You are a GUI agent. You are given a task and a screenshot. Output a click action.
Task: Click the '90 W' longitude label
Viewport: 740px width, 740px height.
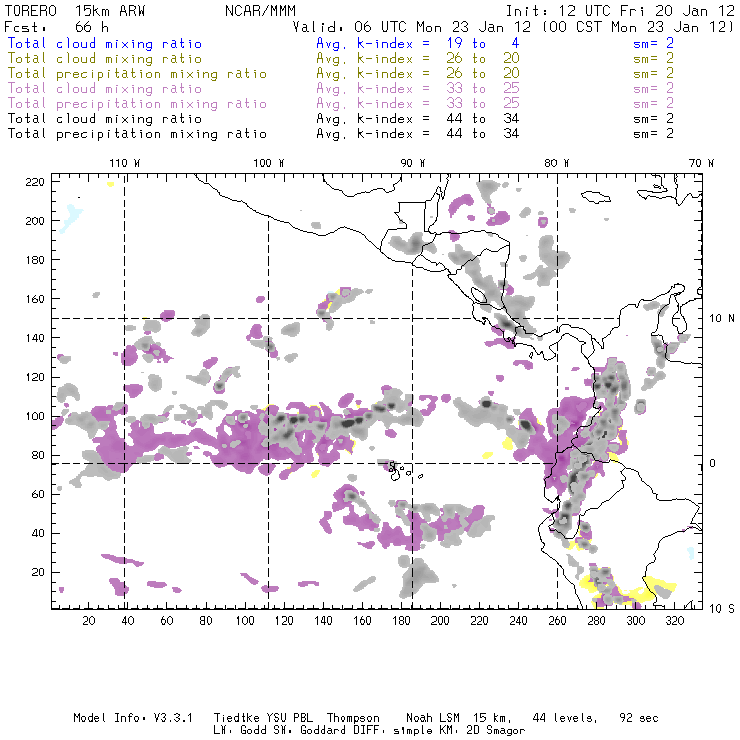413,163
